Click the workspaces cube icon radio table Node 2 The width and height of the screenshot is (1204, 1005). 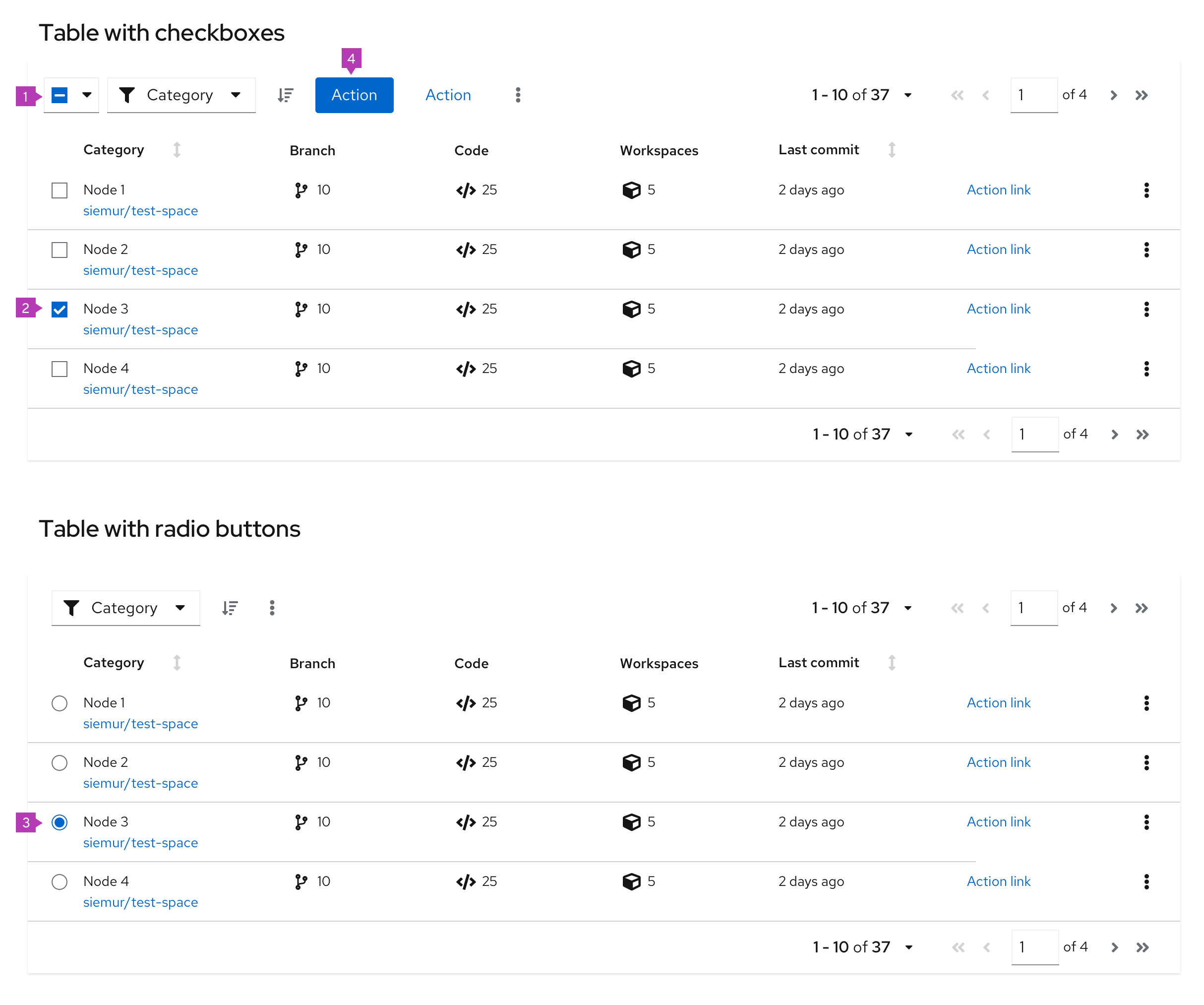[x=632, y=762]
